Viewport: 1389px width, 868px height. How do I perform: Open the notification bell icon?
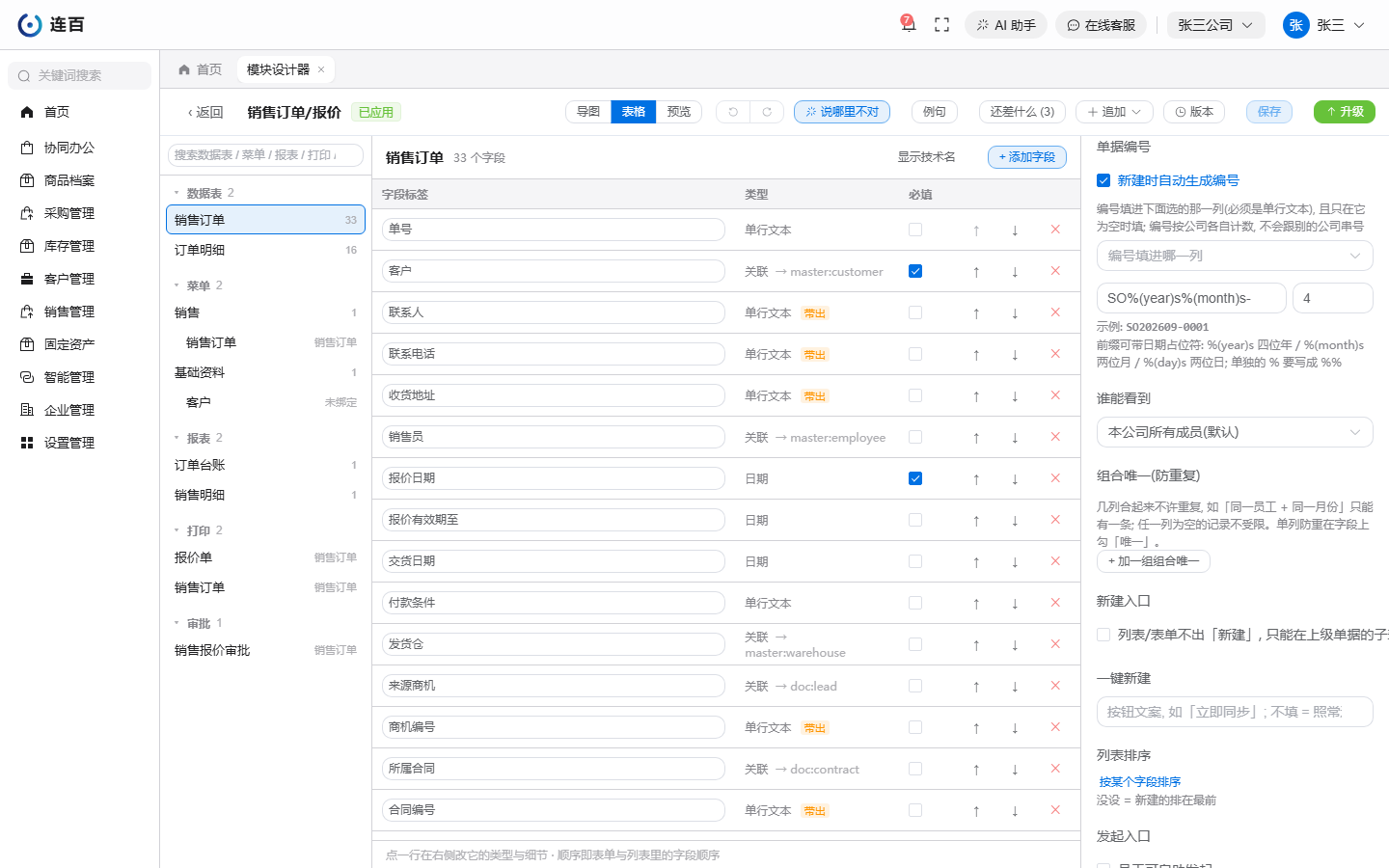[908, 24]
